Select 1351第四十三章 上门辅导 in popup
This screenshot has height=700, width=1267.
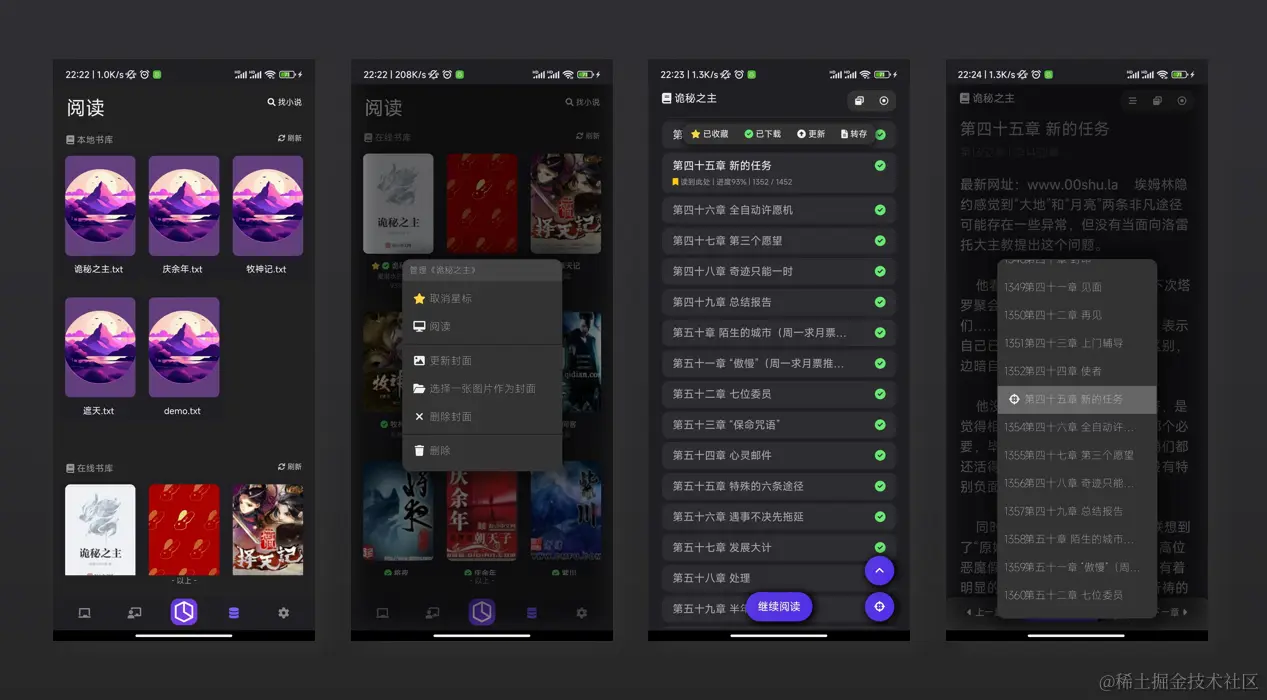pyautogui.click(x=1077, y=343)
